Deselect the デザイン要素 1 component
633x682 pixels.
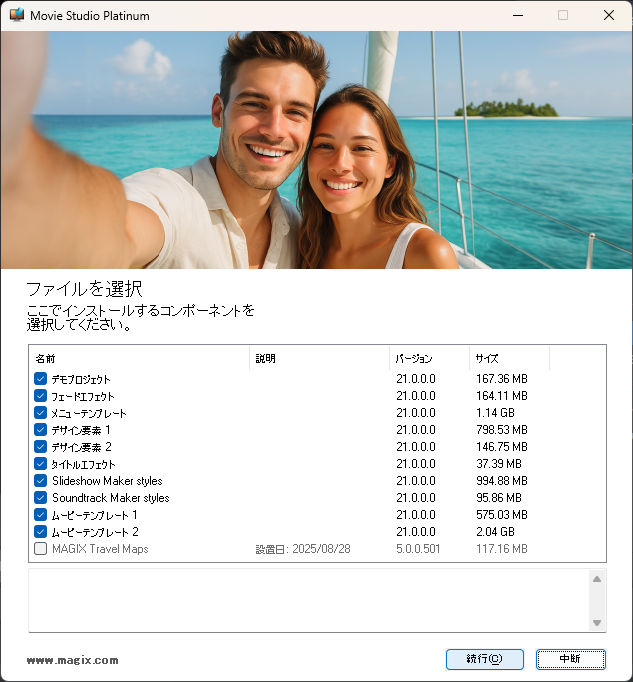(40, 430)
